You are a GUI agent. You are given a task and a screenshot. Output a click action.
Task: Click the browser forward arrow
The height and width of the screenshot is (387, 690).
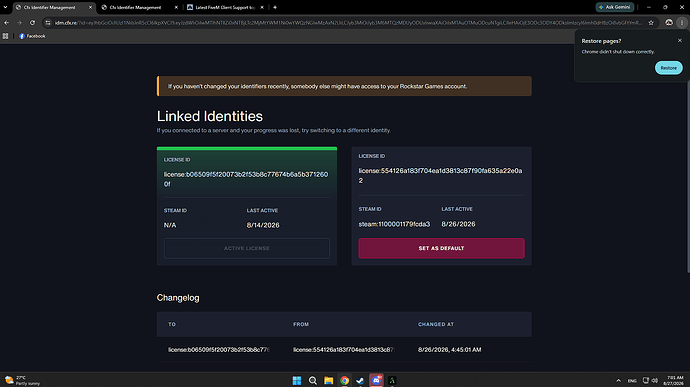point(19,22)
